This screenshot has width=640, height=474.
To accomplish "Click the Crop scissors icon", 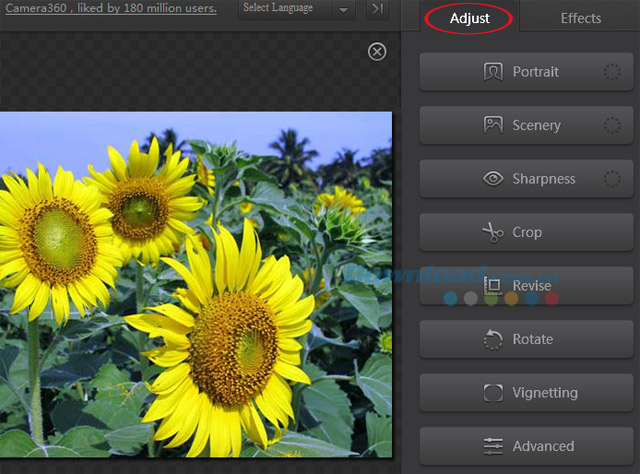I will 493,232.
